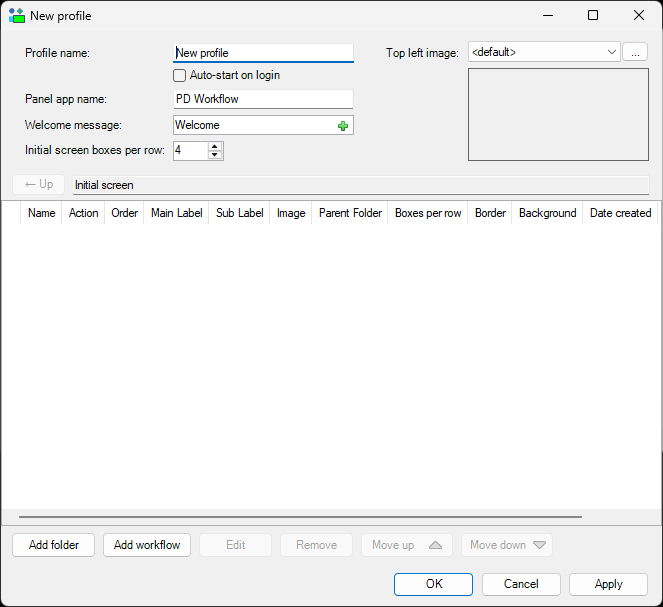This screenshot has width=663, height=607.
Task: Click the top left image preview box
Action: click(558, 115)
